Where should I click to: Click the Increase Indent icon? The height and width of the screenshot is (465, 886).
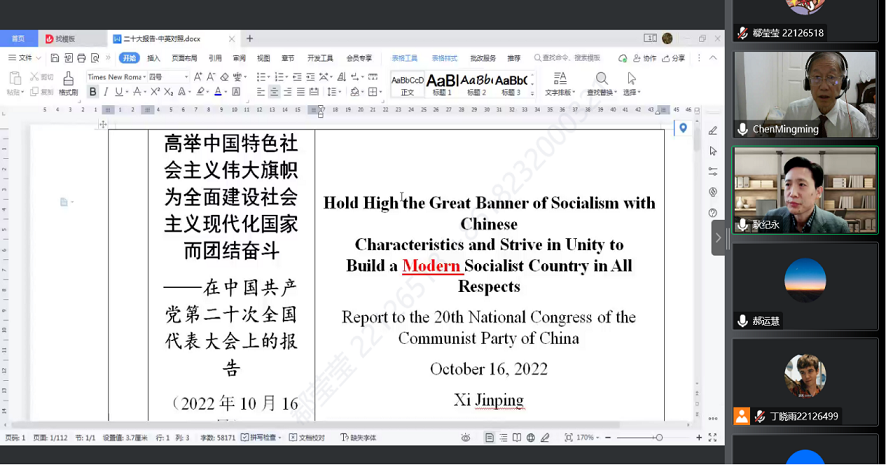pyautogui.click(x=310, y=77)
